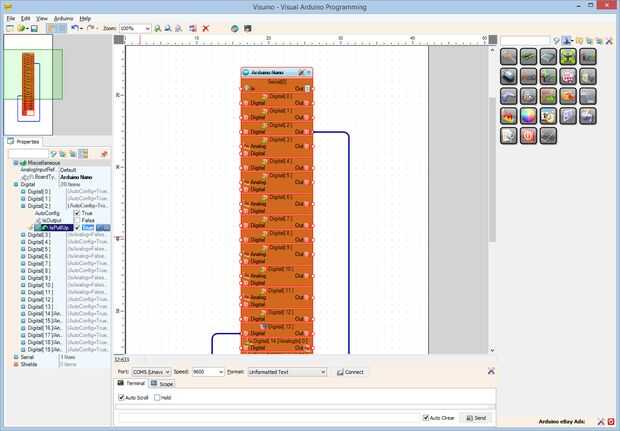The width and height of the screenshot is (620, 431).
Task: Open the Port COM5 dropdown
Action: point(167,372)
